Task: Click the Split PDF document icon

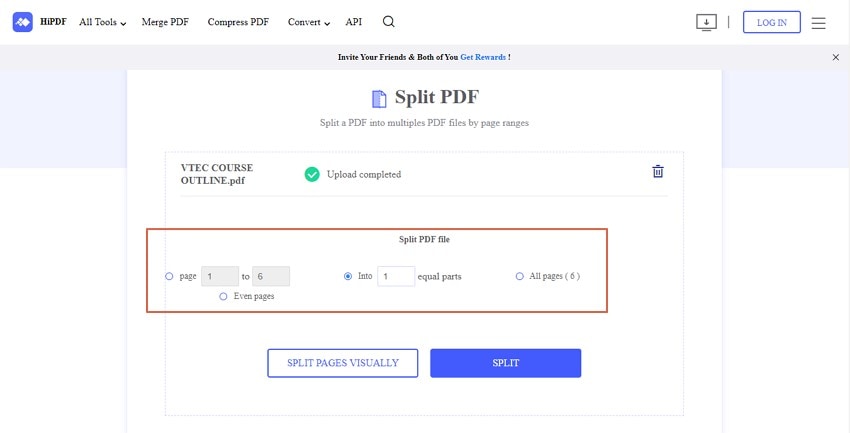Action: click(x=379, y=99)
